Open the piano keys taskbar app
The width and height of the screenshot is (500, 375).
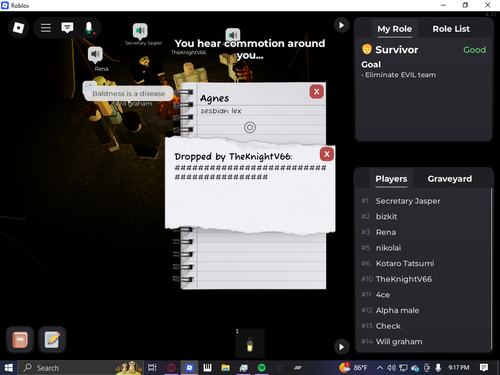[x=207, y=368]
